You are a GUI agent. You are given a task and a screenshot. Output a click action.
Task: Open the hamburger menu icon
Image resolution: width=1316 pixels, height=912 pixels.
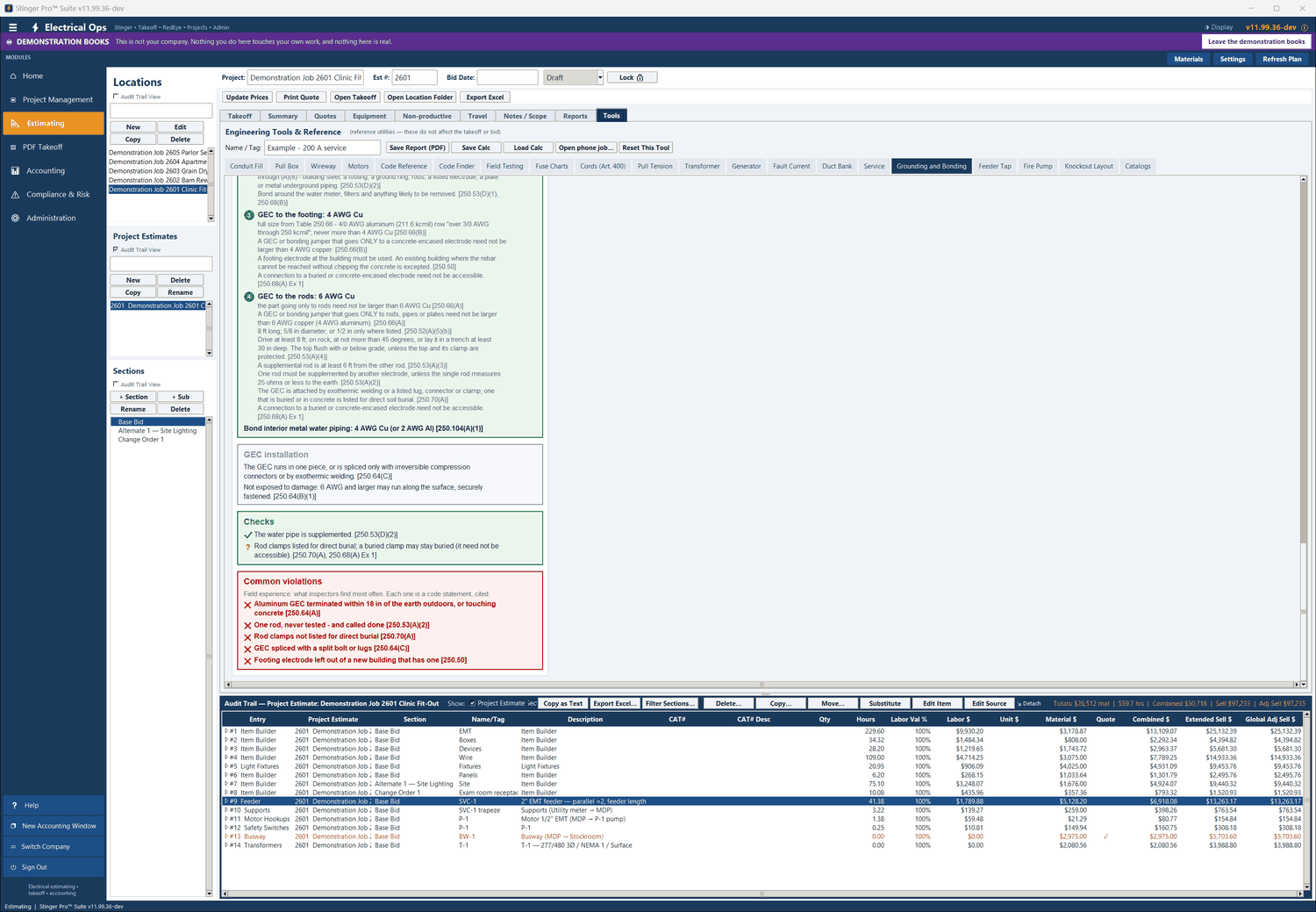tap(12, 27)
